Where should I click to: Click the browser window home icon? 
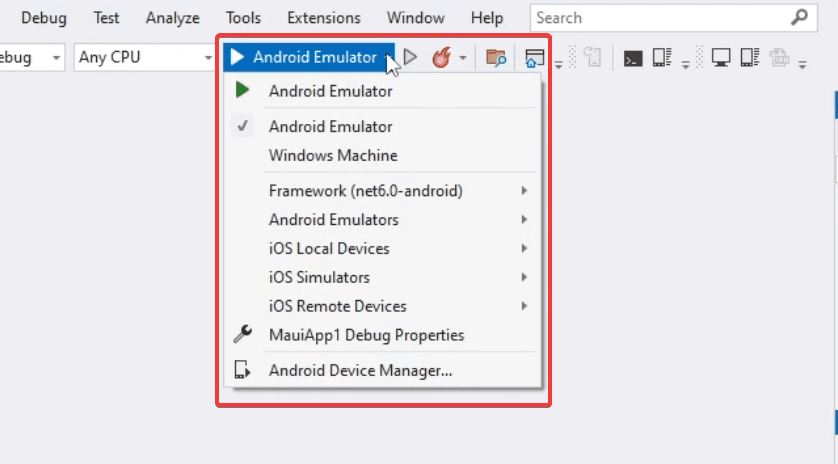click(534, 58)
